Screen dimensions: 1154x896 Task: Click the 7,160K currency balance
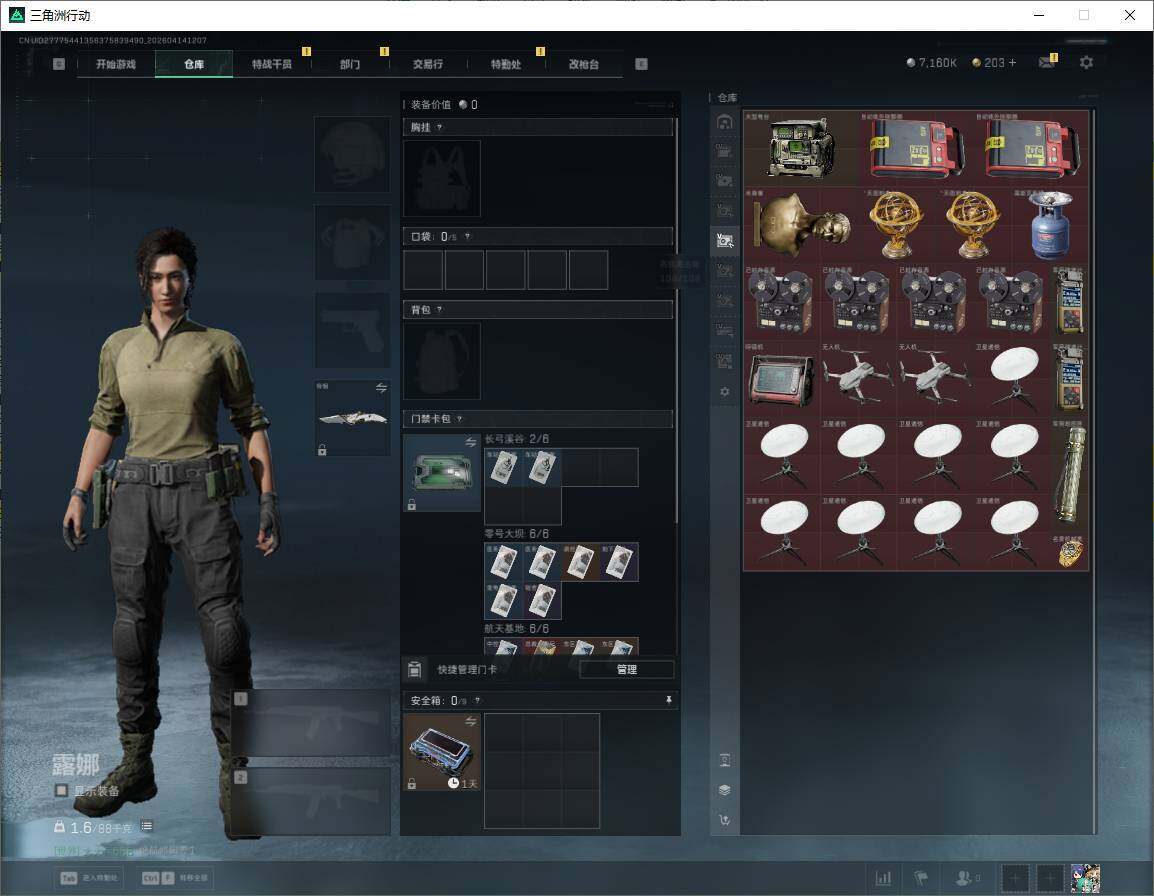point(931,63)
